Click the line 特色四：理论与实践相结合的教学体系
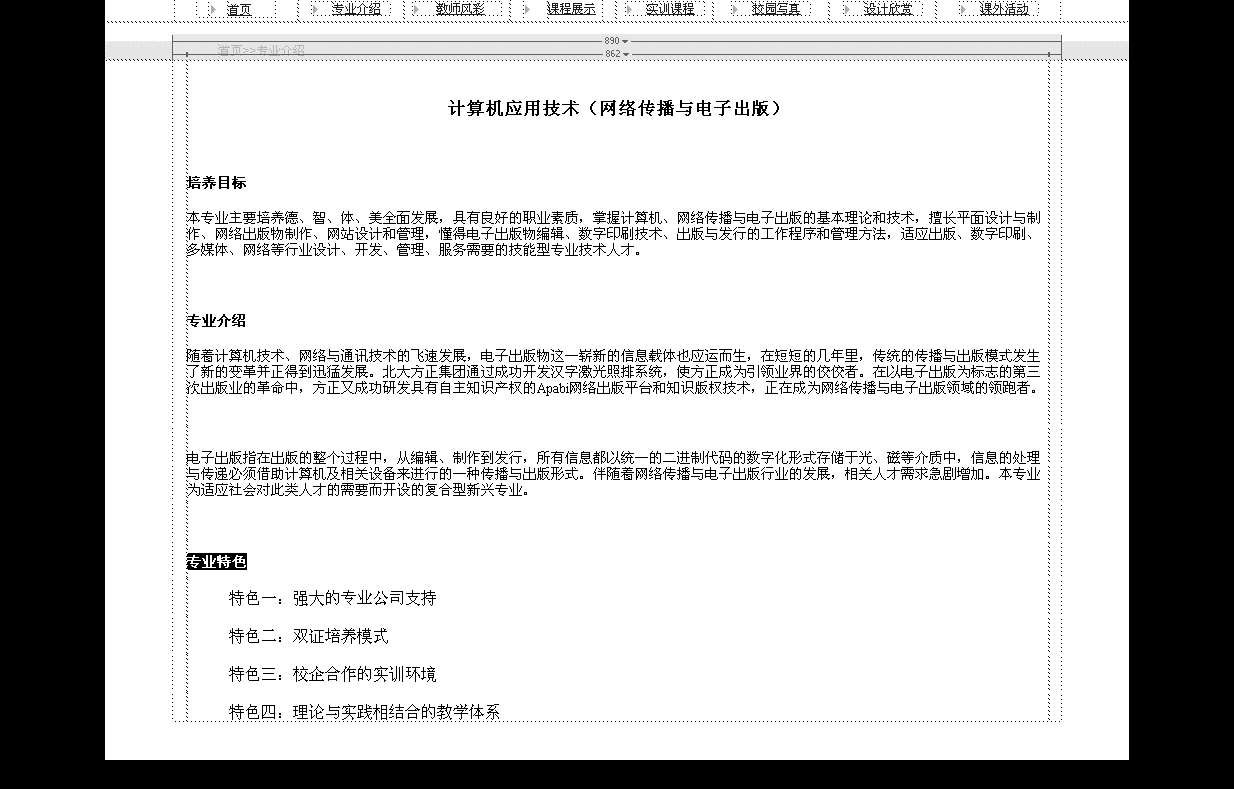This screenshot has width=1234, height=789. (364, 712)
